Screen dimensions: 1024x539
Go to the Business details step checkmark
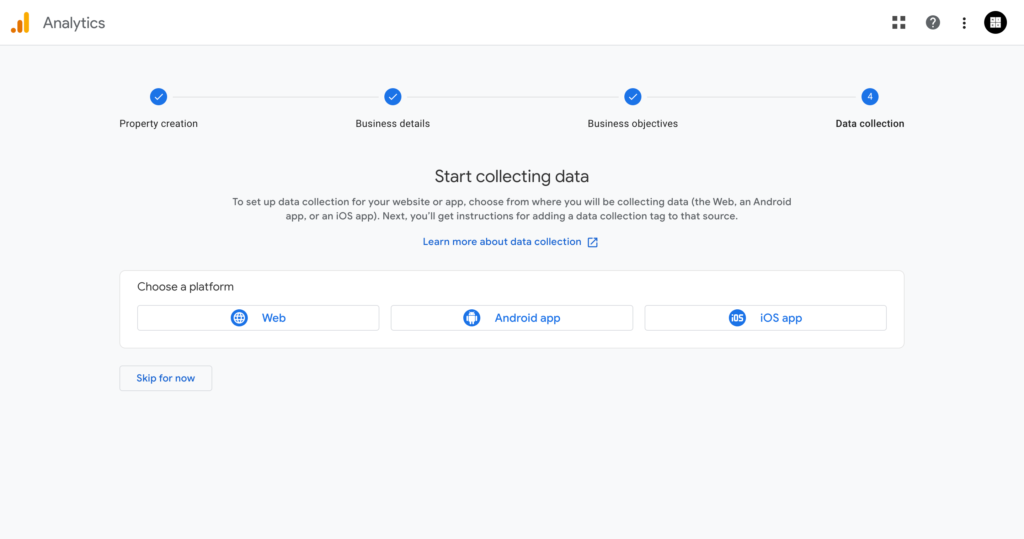tap(392, 97)
